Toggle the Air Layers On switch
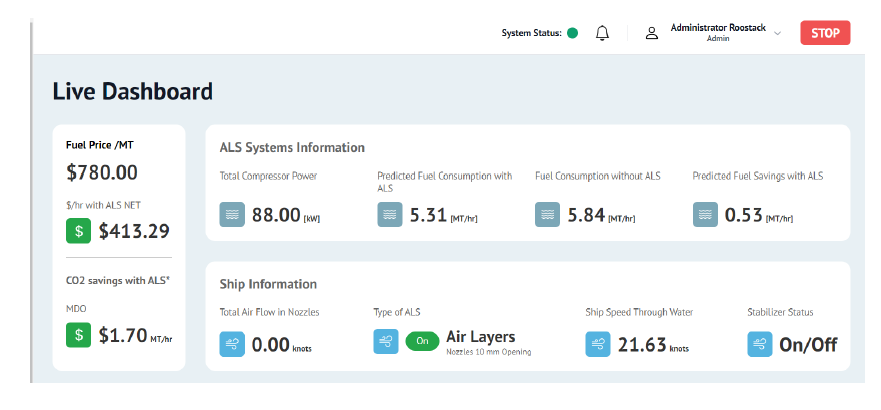This screenshot has width=881, height=410. tap(421, 341)
